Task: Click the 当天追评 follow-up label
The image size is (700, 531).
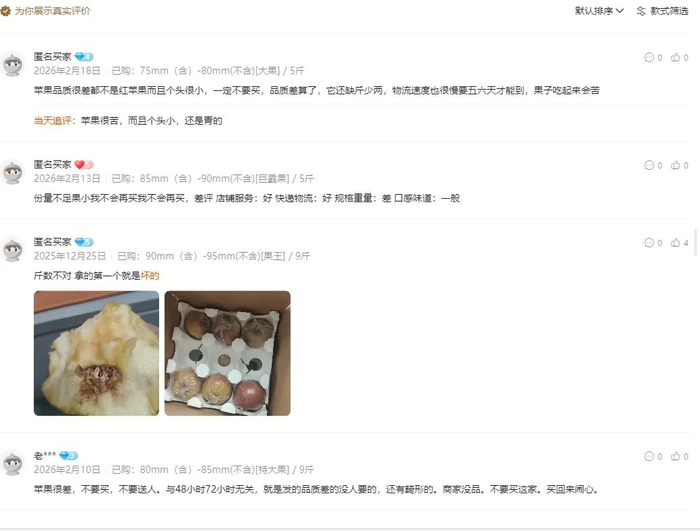Action: [53, 121]
